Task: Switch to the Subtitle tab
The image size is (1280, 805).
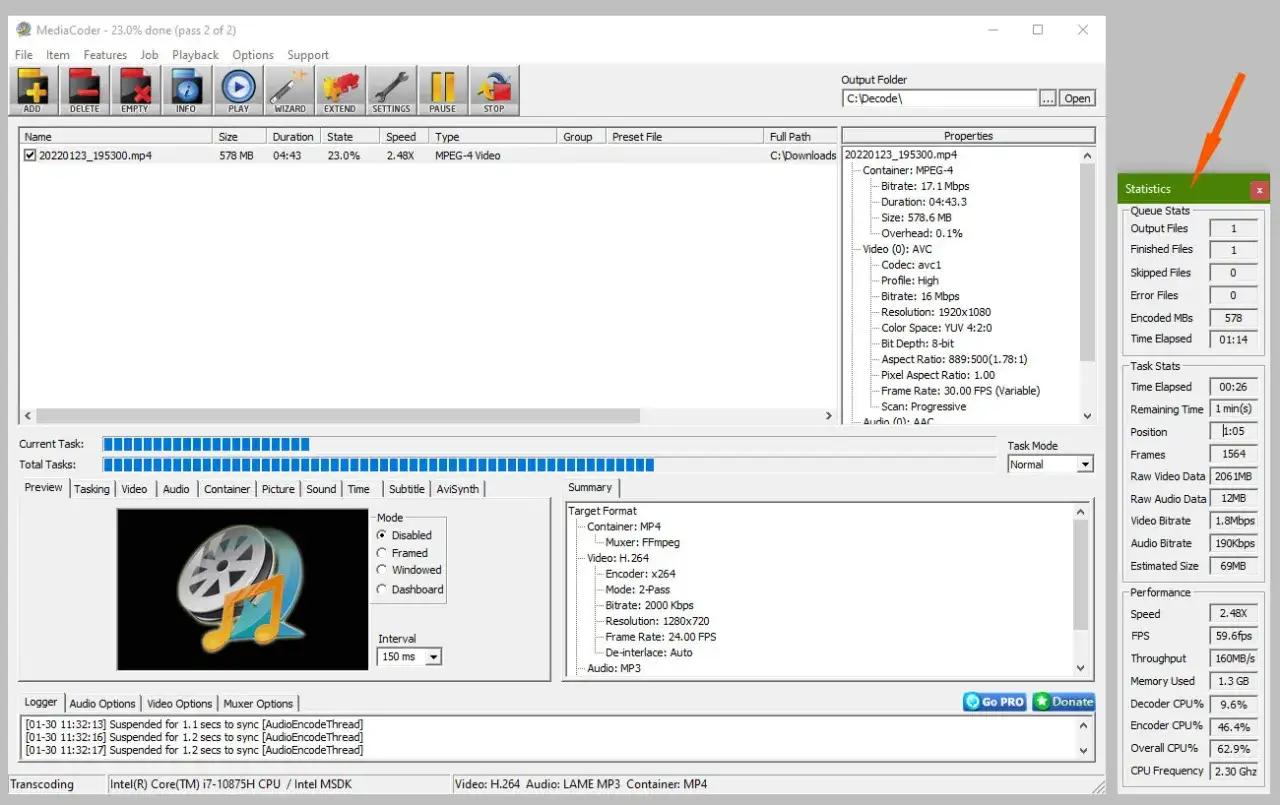Action: (x=406, y=489)
